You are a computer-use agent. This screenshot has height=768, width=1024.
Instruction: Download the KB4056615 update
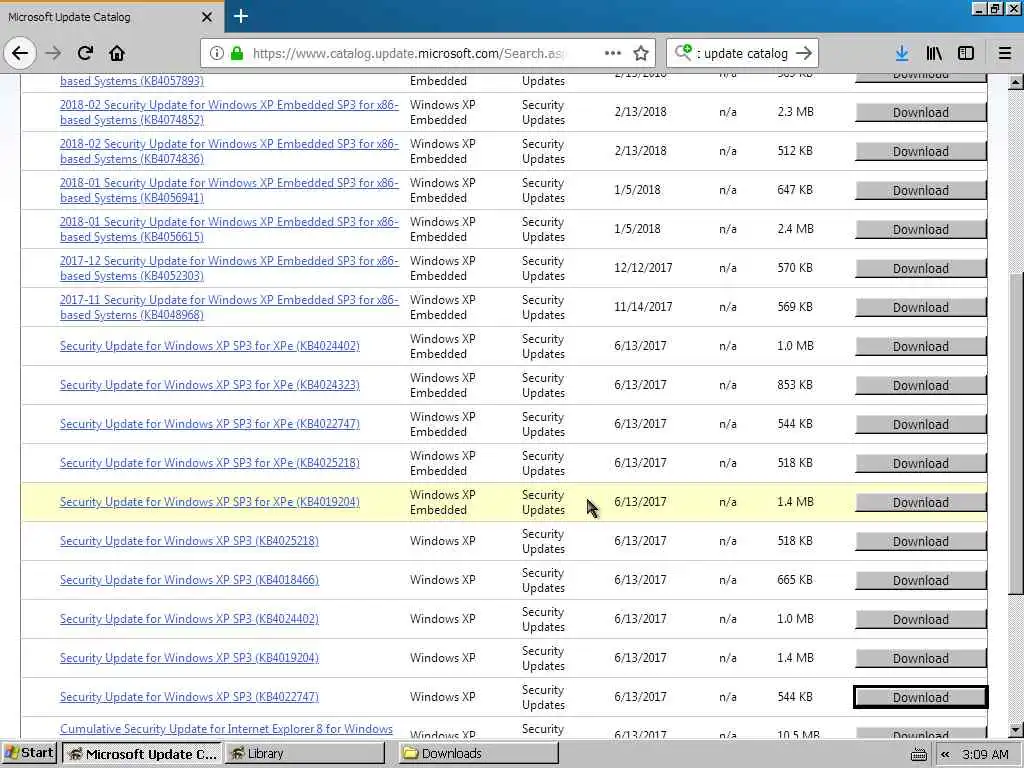[x=920, y=229]
